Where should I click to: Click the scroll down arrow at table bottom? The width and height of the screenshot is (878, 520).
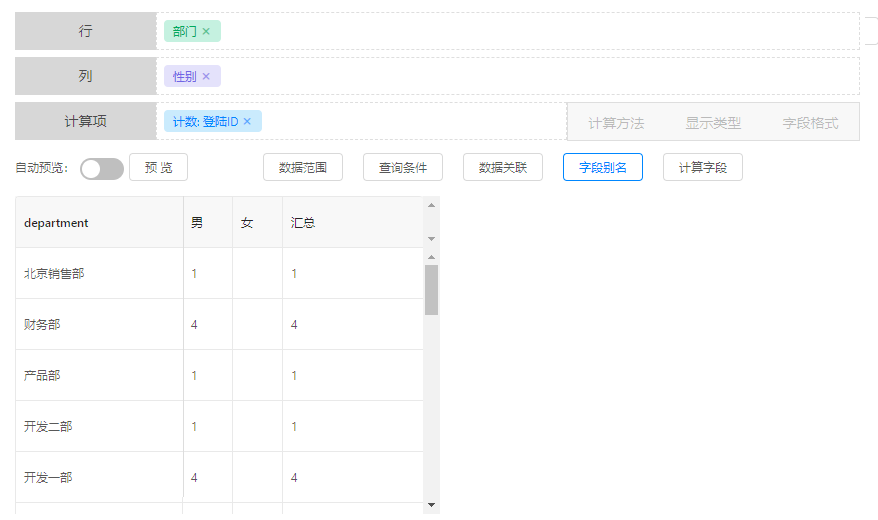431,505
